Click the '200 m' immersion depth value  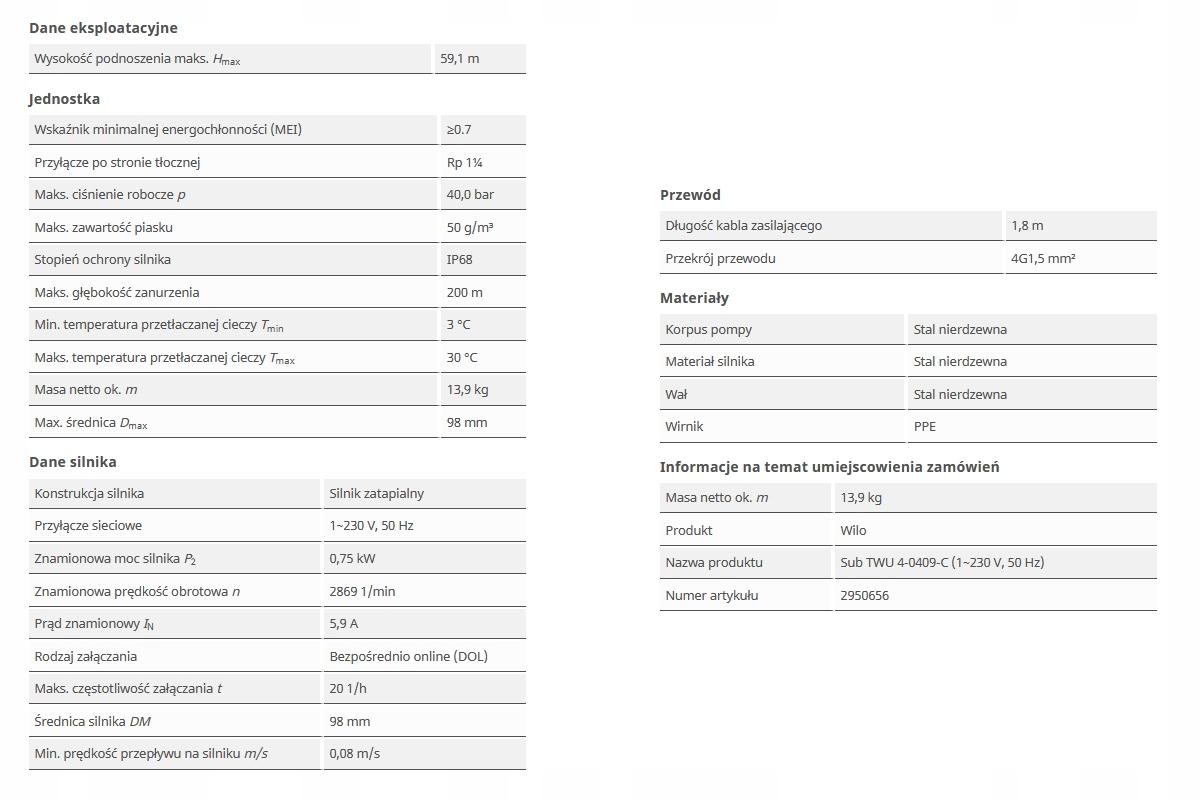(465, 293)
